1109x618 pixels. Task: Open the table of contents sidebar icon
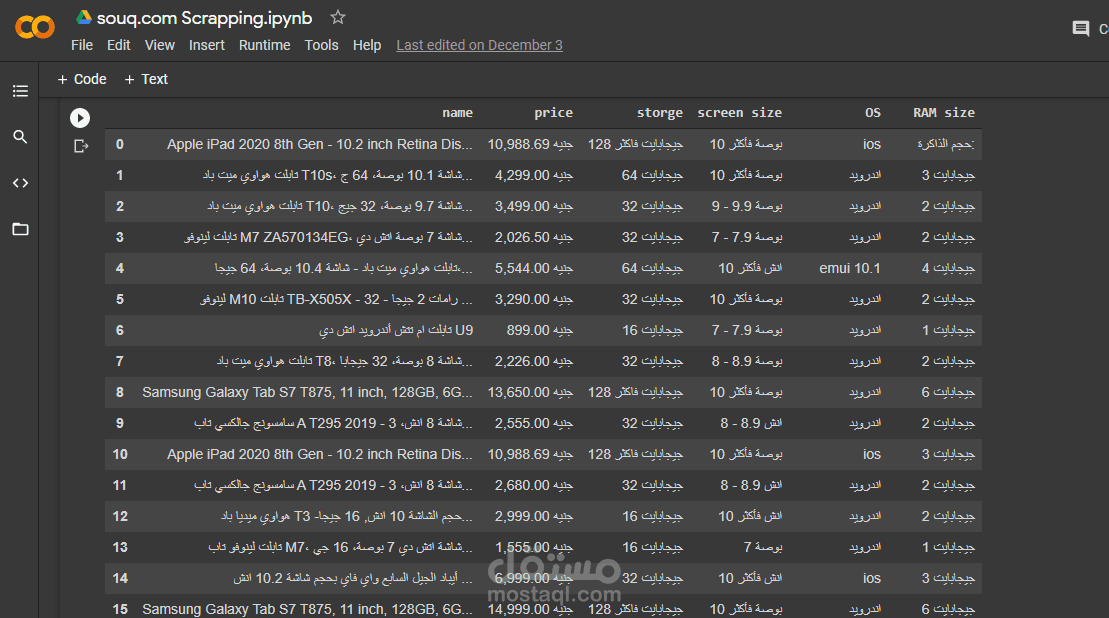(21, 91)
